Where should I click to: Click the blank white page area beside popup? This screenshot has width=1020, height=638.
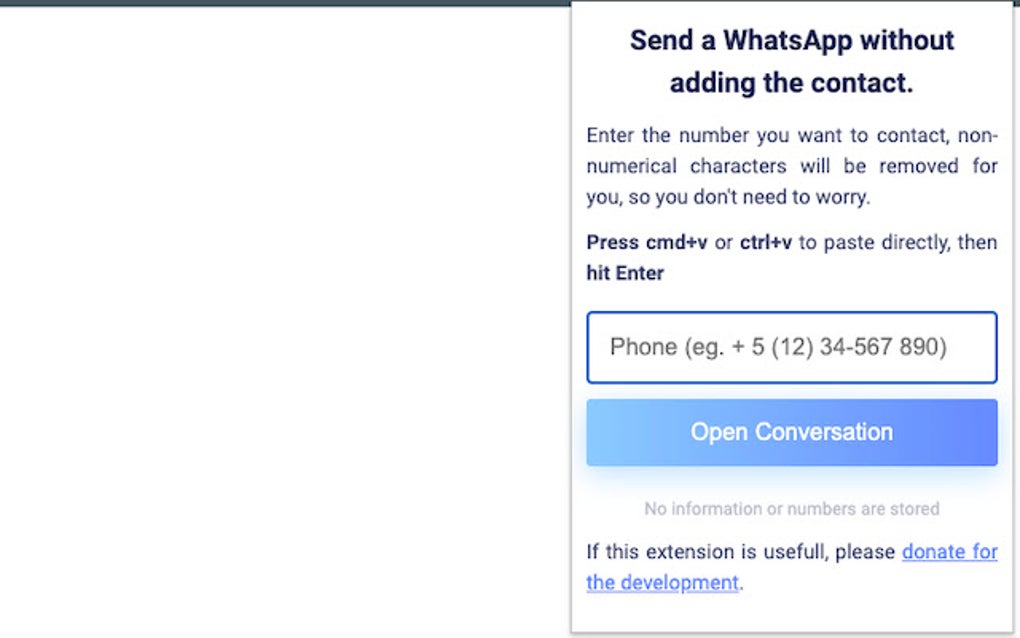(x=285, y=319)
